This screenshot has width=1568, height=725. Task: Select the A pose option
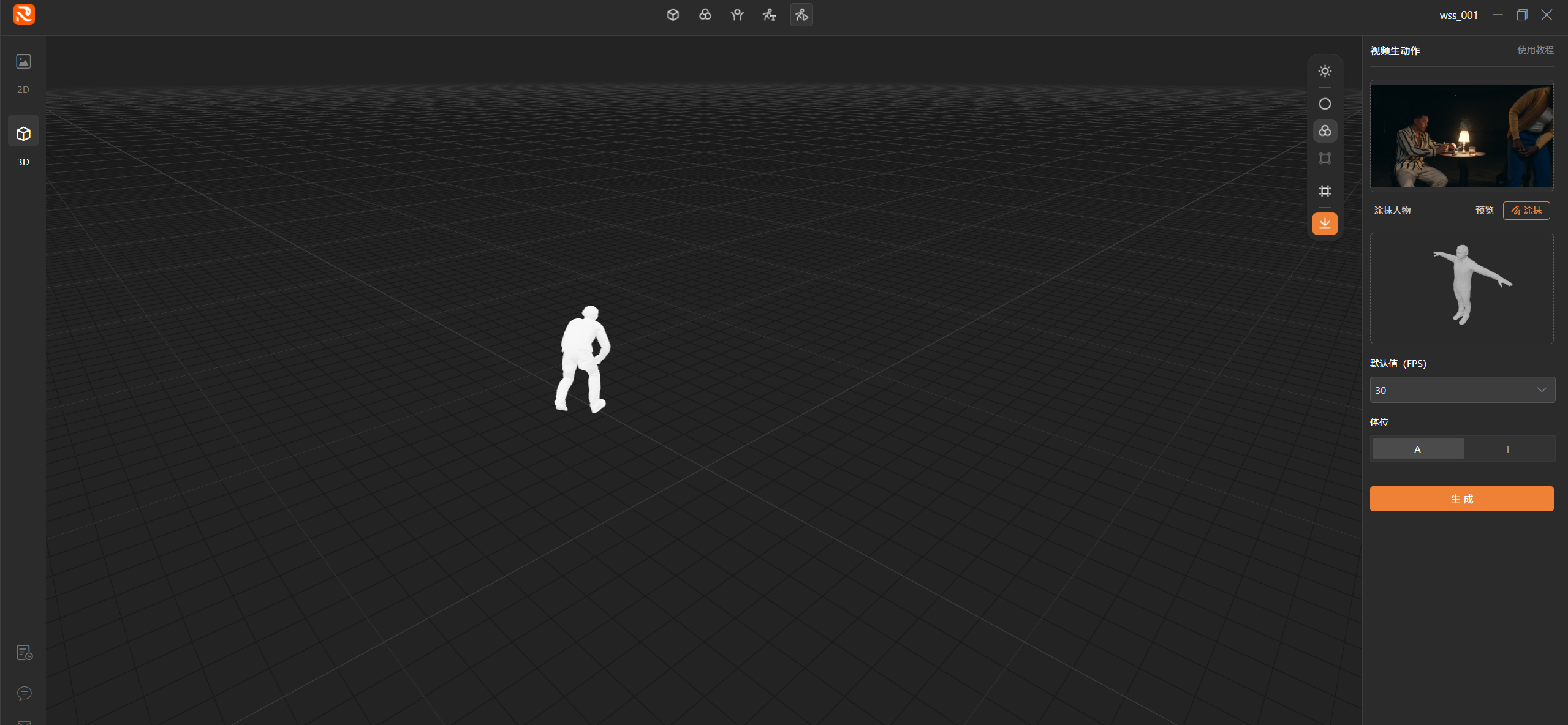tap(1418, 449)
